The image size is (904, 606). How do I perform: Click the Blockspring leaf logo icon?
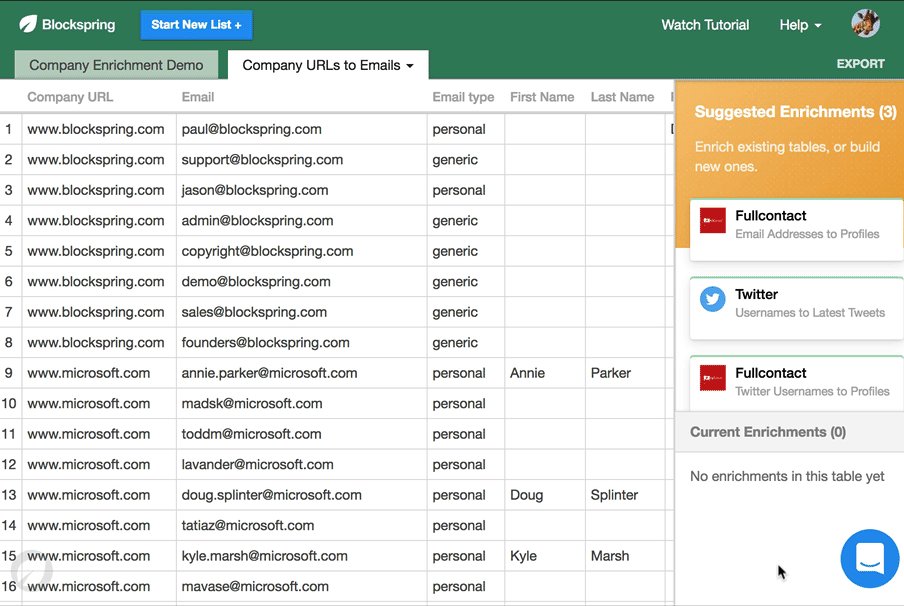tap(28, 24)
